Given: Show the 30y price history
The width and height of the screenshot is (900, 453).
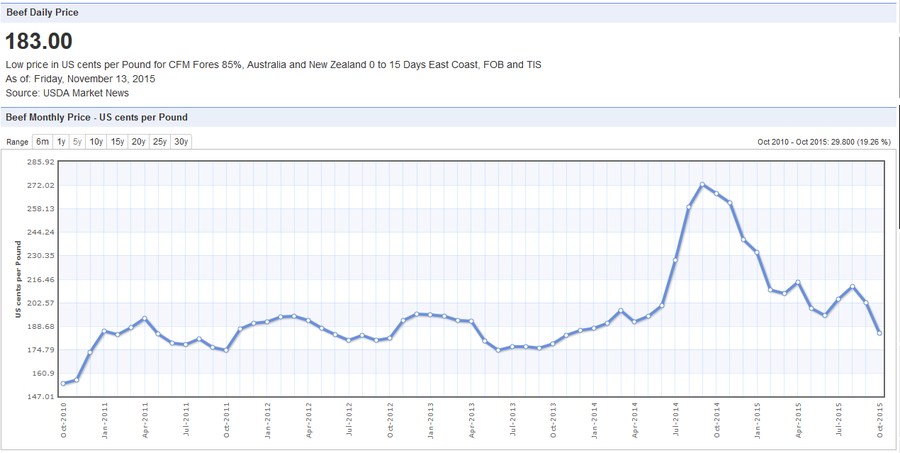Looking at the screenshot, I should [180, 142].
